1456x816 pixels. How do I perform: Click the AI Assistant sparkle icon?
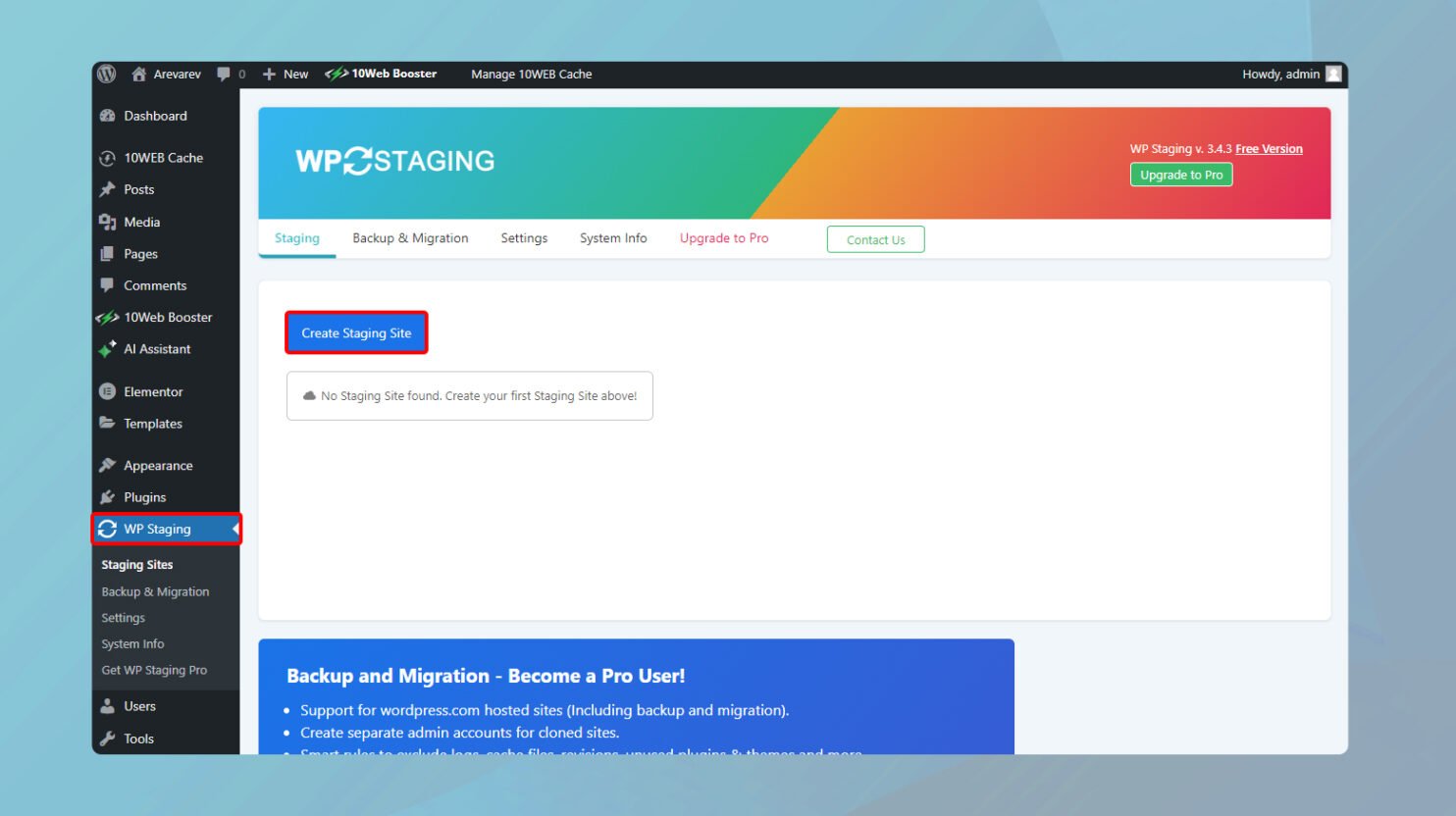pyautogui.click(x=108, y=349)
